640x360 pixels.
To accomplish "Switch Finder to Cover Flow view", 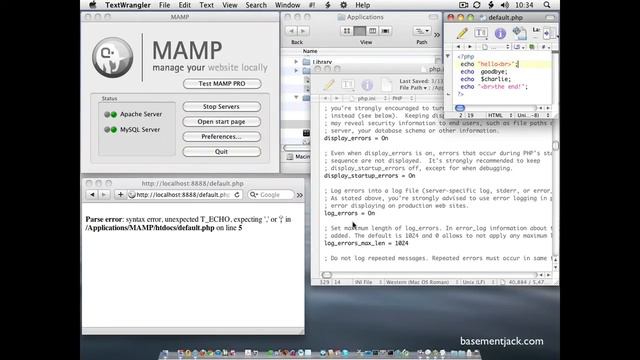I will pyautogui.click(x=385, y=31).
